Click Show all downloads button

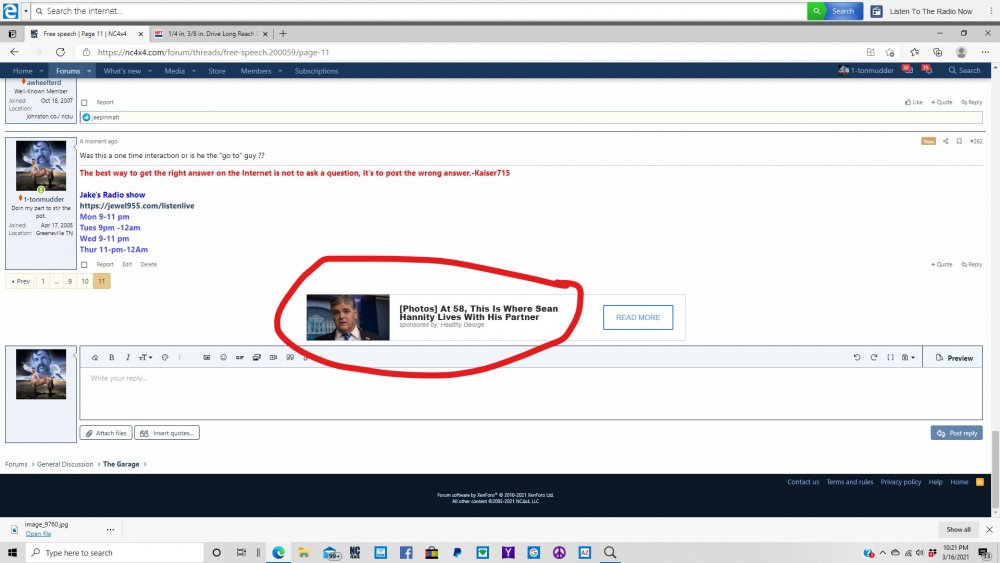(x=958, y=529)
